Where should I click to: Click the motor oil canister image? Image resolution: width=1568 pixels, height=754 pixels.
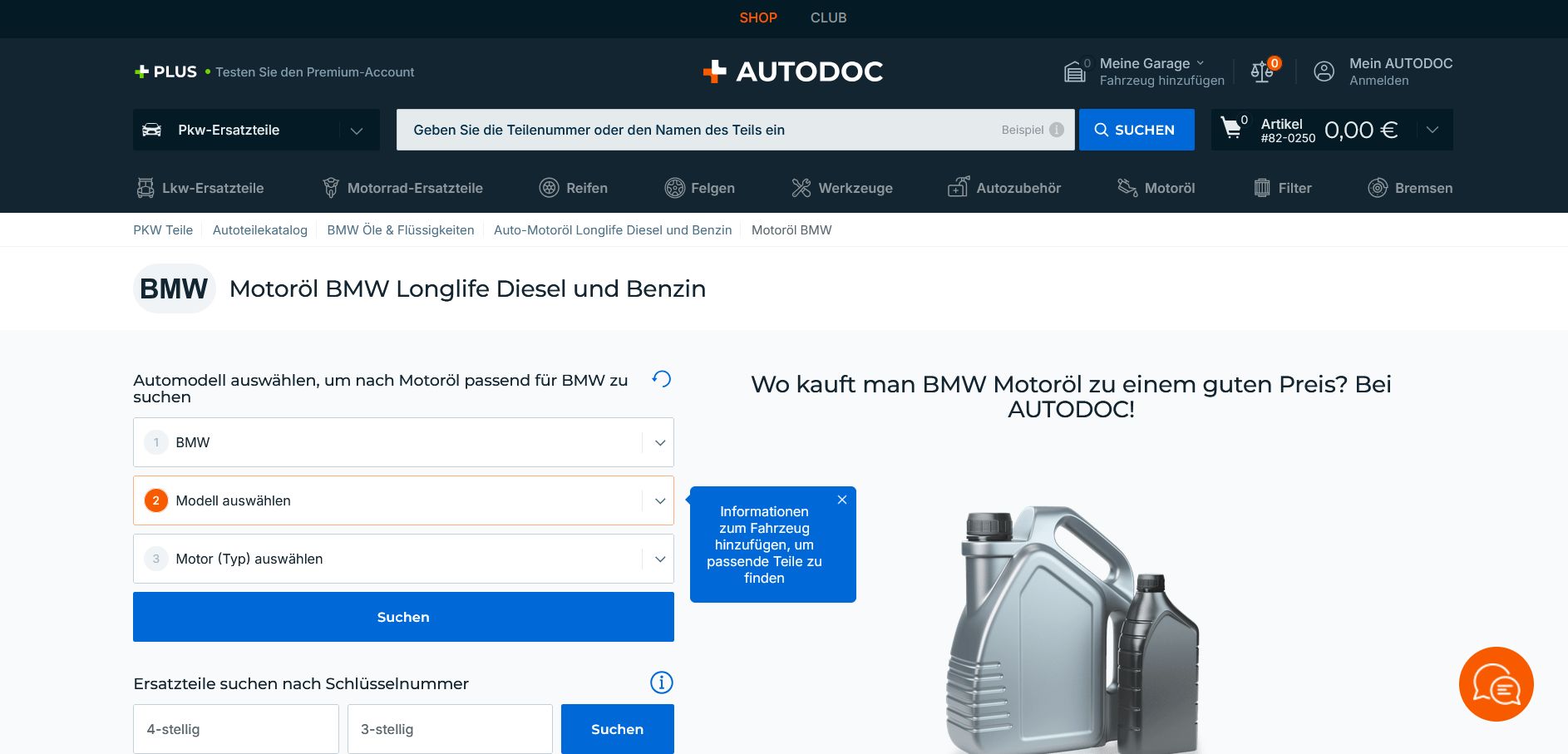[x=1072, y=630]
